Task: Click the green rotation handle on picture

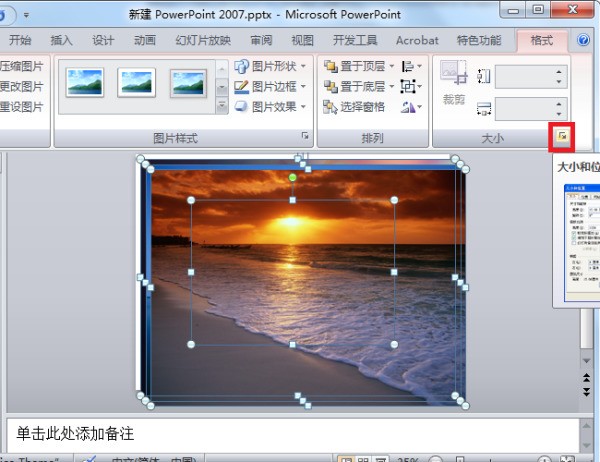Action: coord(292,178)
